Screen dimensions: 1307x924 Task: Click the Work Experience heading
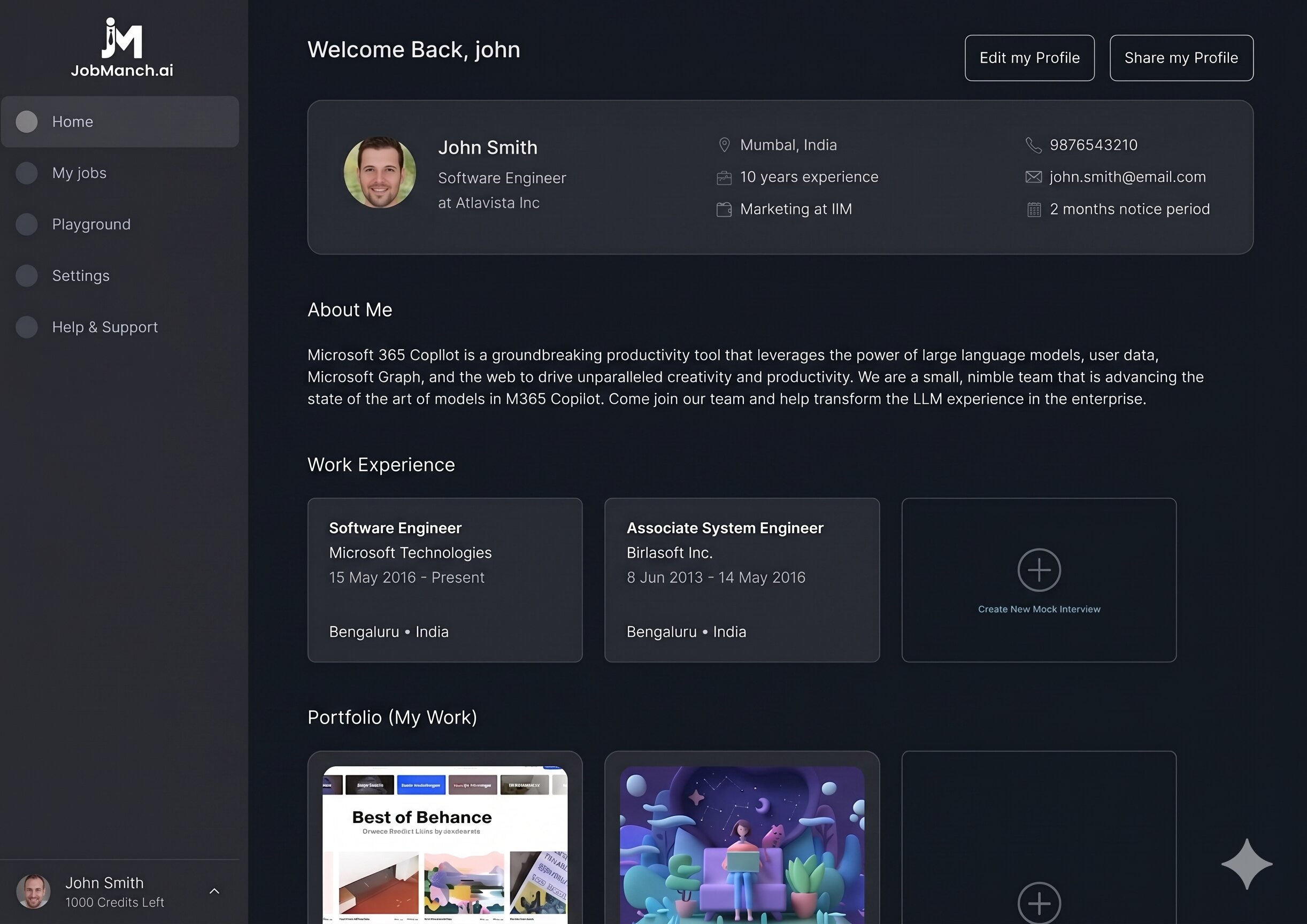[381, 465]
